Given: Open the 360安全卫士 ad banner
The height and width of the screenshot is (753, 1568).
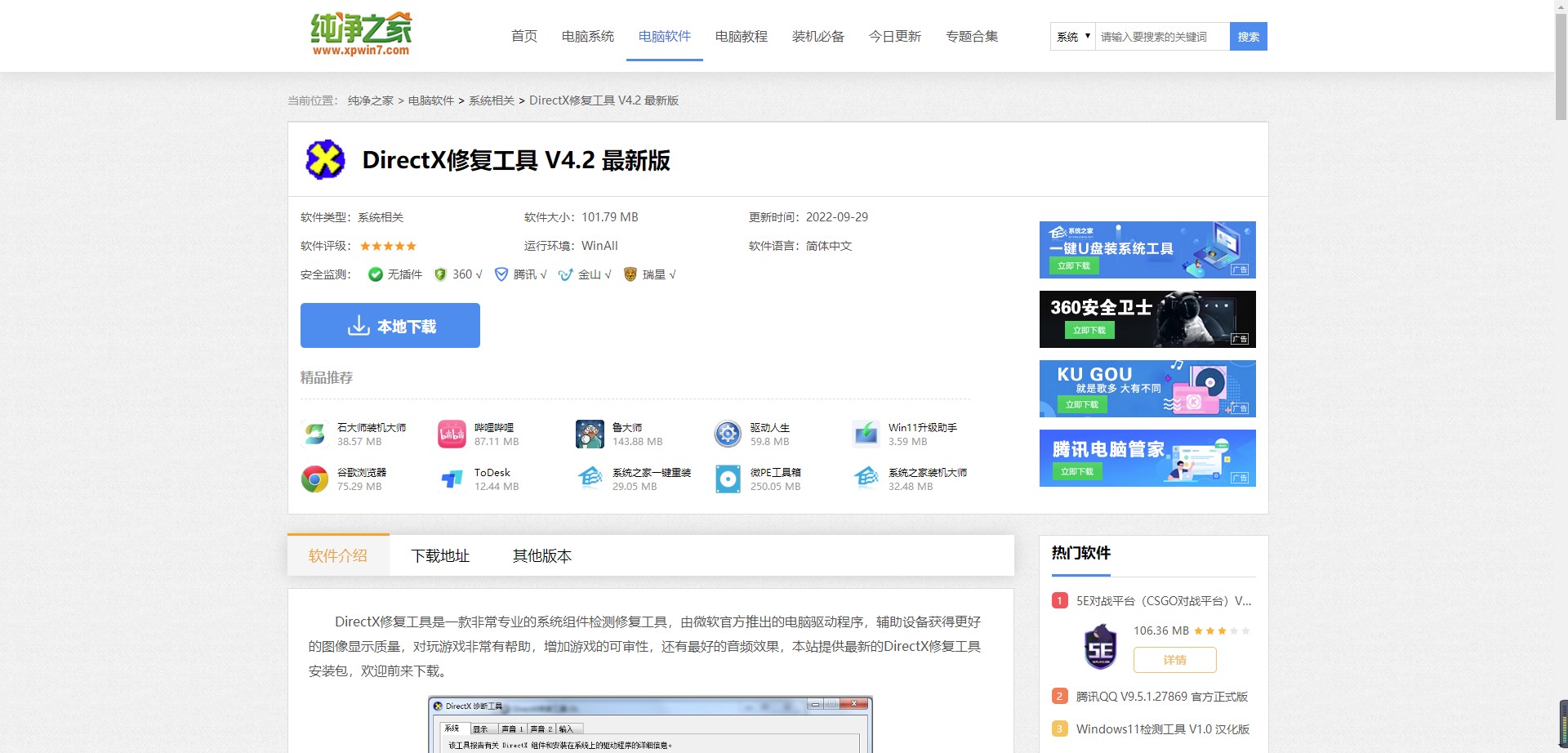Looking at the screenshot, I should tap(1147, 319).
